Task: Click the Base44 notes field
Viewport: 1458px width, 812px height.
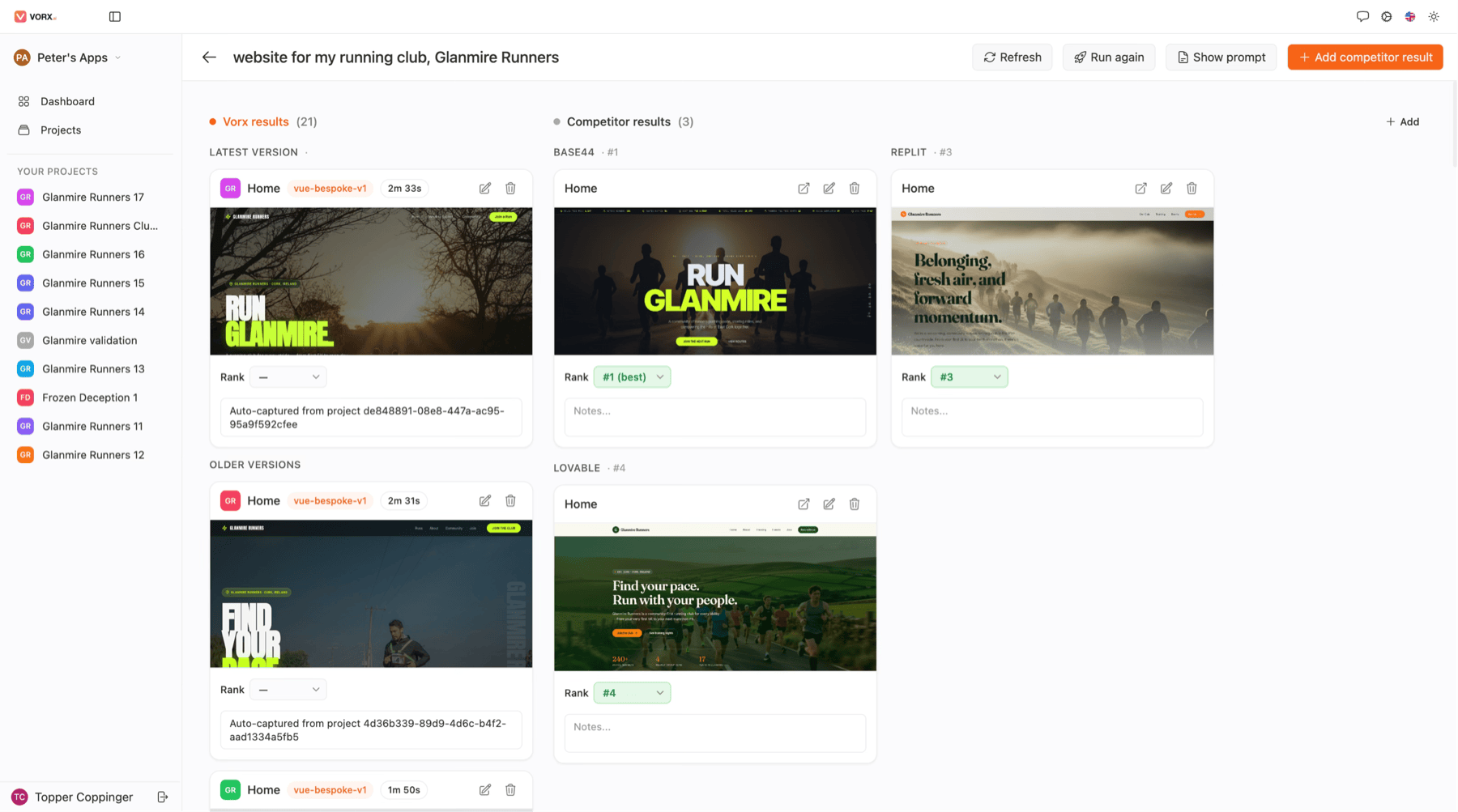Action: click(714, 417)
